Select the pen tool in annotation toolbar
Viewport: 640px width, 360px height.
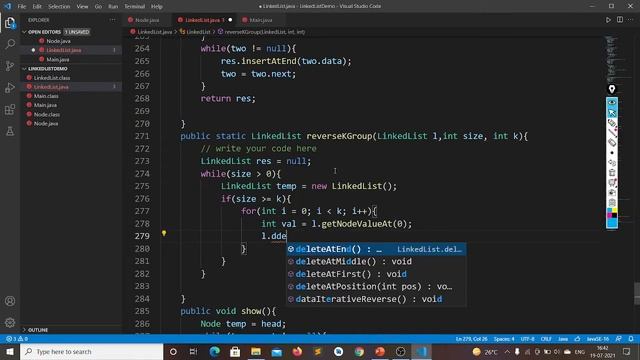(x=612, y=122)
